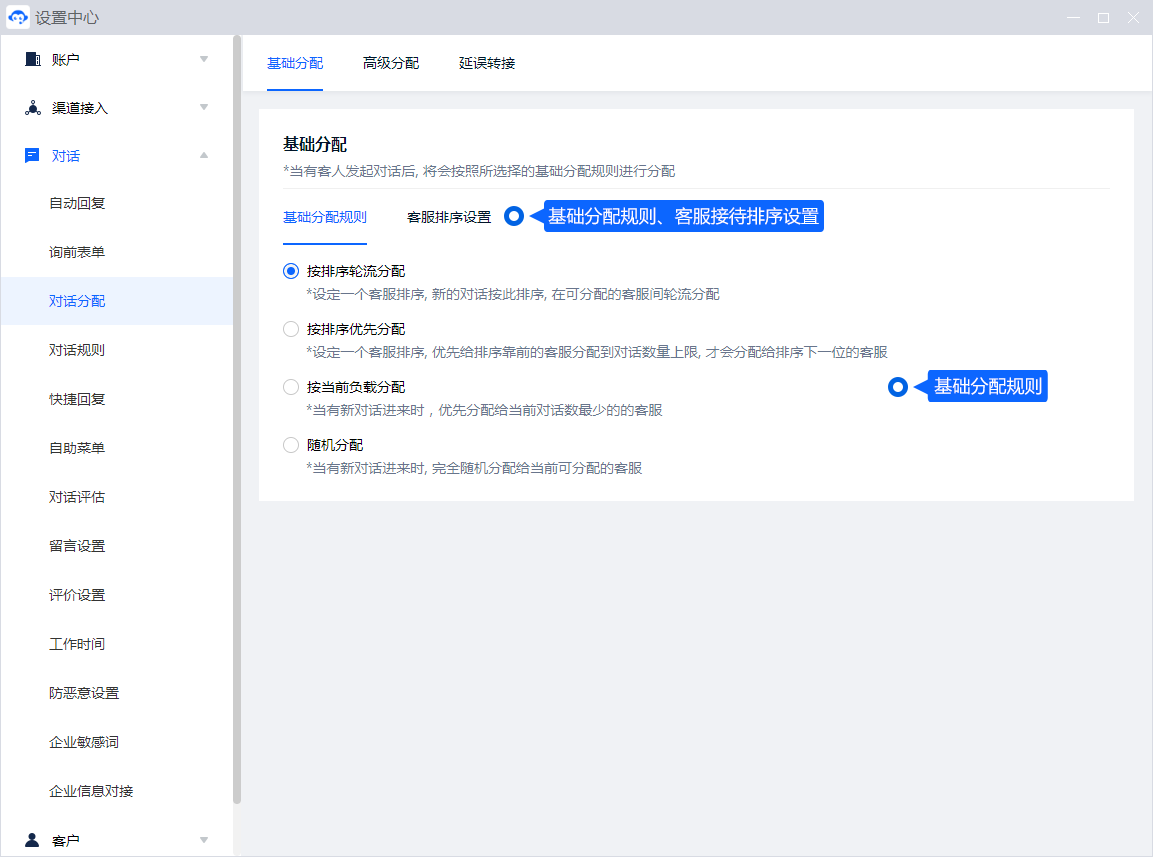Image resolution: width=1153 pixels, height=857 pixels.
Task: Close the 设置中心 window
Action: 1133,18
